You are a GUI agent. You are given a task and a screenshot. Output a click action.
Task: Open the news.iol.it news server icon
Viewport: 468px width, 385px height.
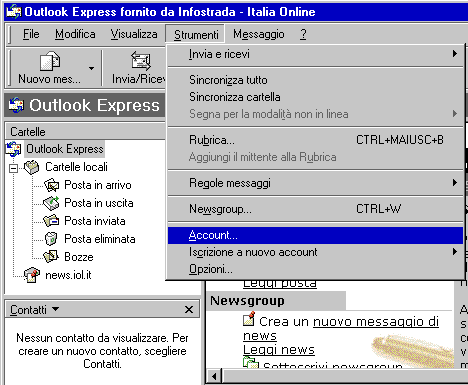(x=32, y=275)
